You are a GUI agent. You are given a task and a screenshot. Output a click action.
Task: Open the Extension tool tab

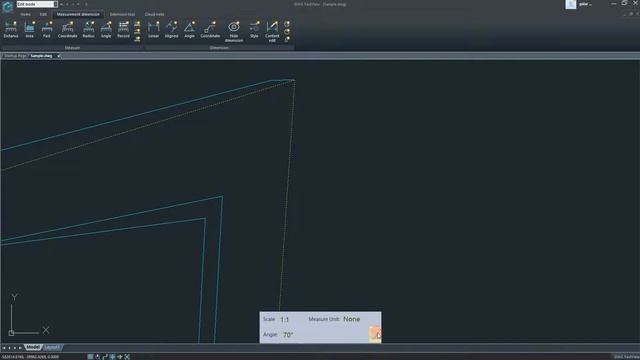(122, 14)
